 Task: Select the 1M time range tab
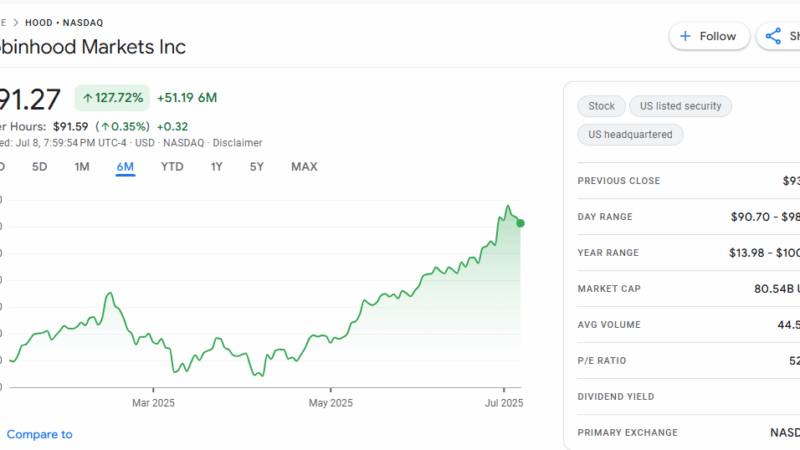82,167
